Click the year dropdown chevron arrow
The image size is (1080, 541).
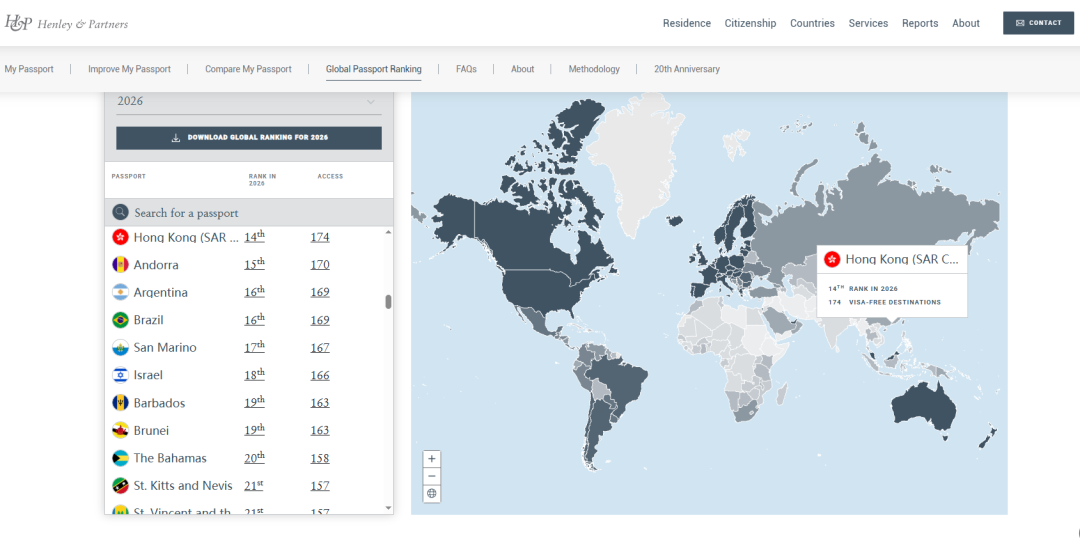371,101
